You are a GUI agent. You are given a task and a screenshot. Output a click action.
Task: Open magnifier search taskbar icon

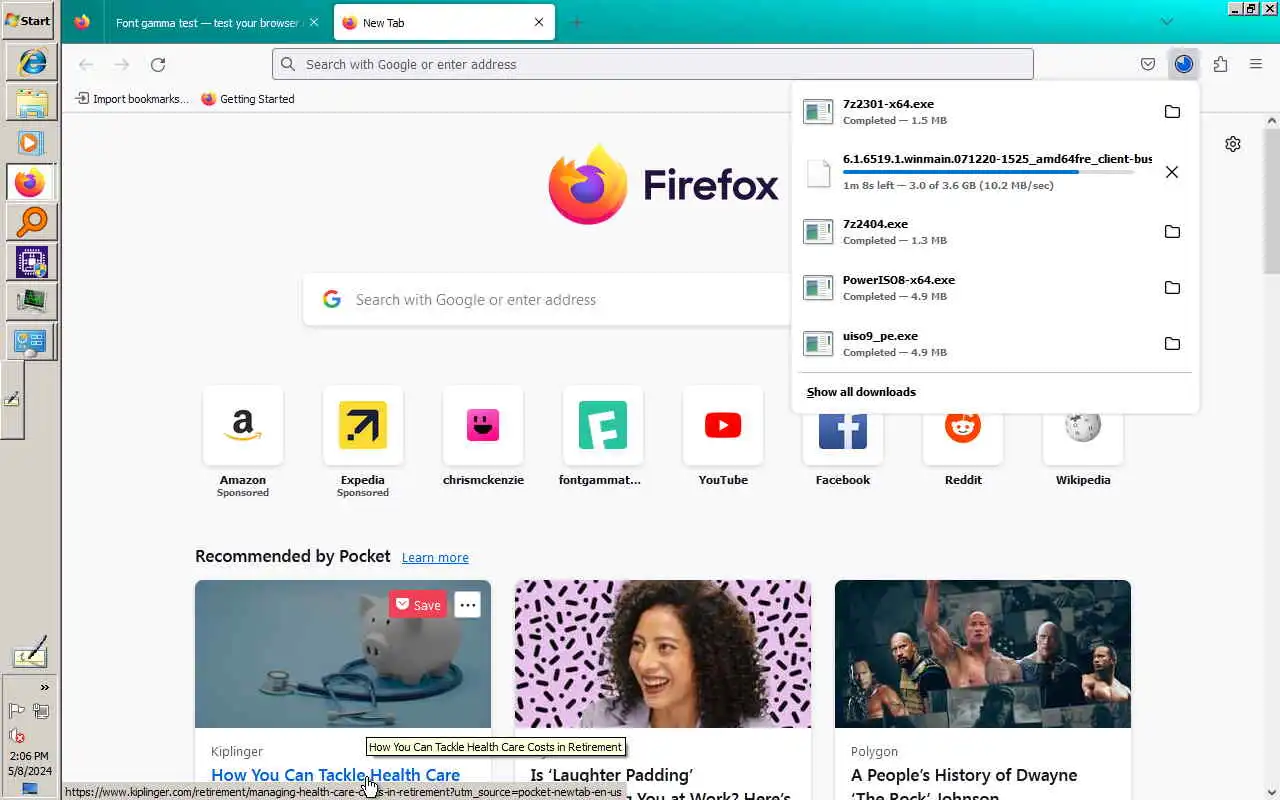coord(32,222)
